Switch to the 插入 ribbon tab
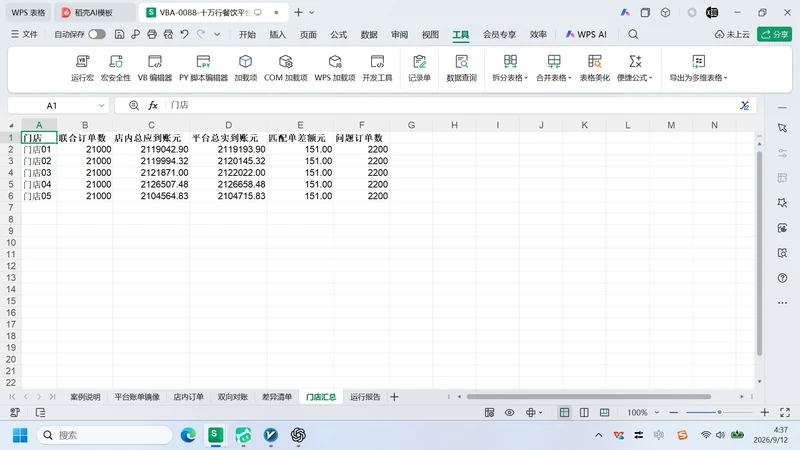 coord(278,34)
